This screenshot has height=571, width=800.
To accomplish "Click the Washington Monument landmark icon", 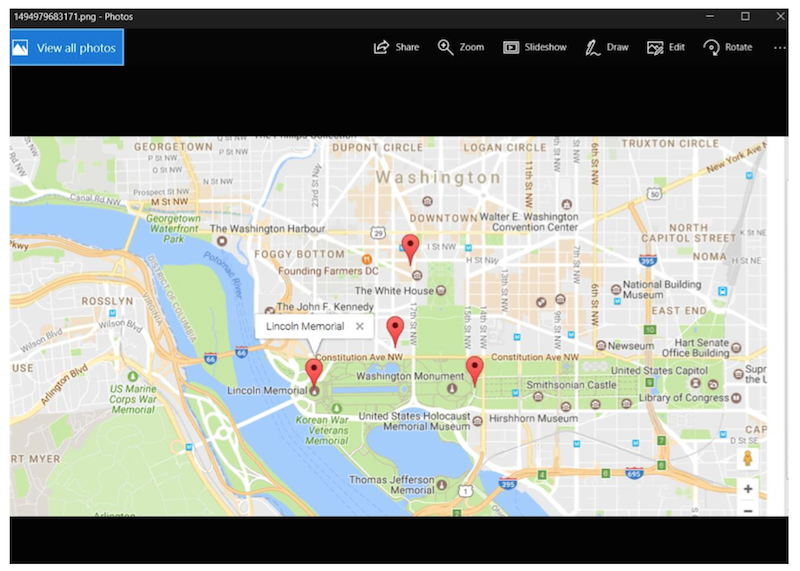I will (452, 389).
